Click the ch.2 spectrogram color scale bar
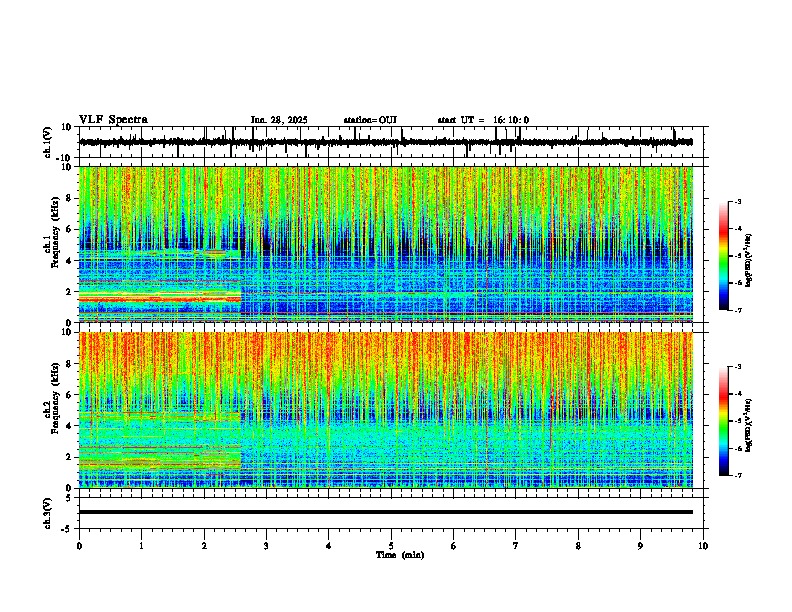 724,421
